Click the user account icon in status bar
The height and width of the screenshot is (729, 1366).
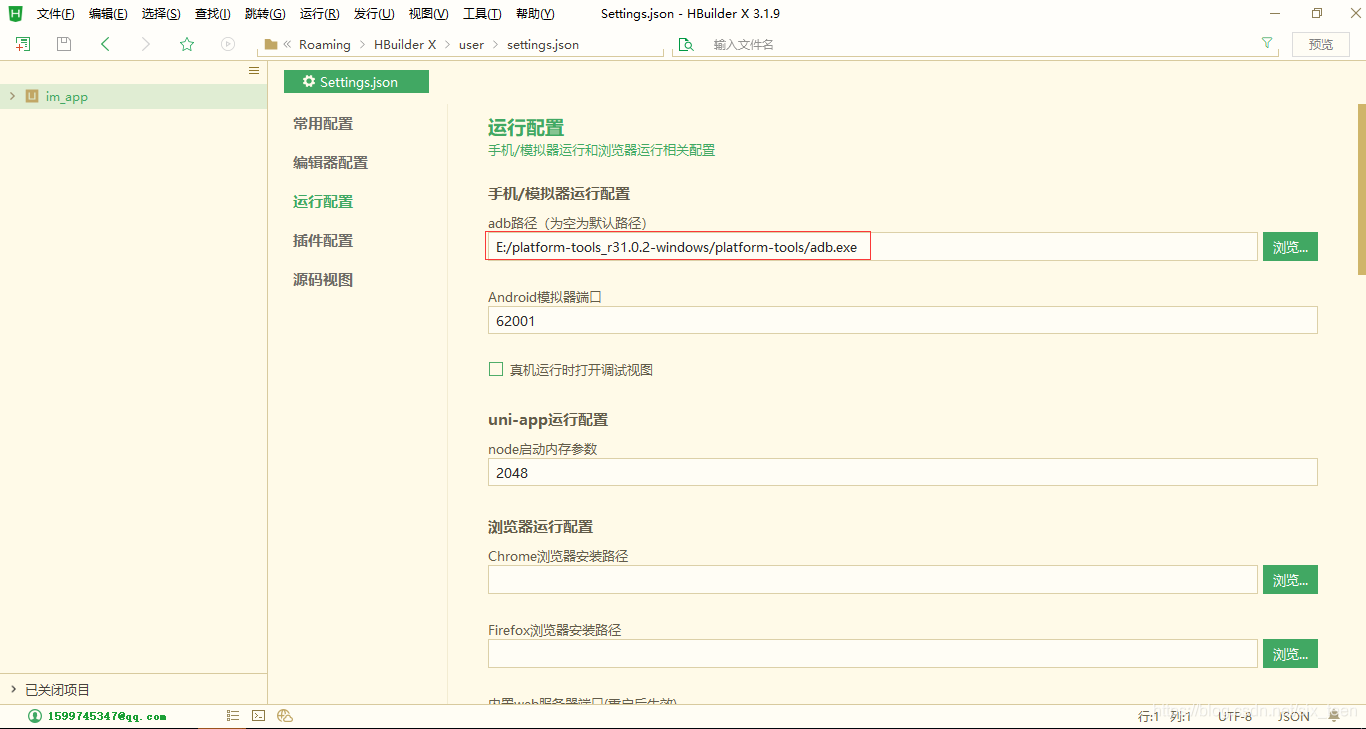[35, 716]
